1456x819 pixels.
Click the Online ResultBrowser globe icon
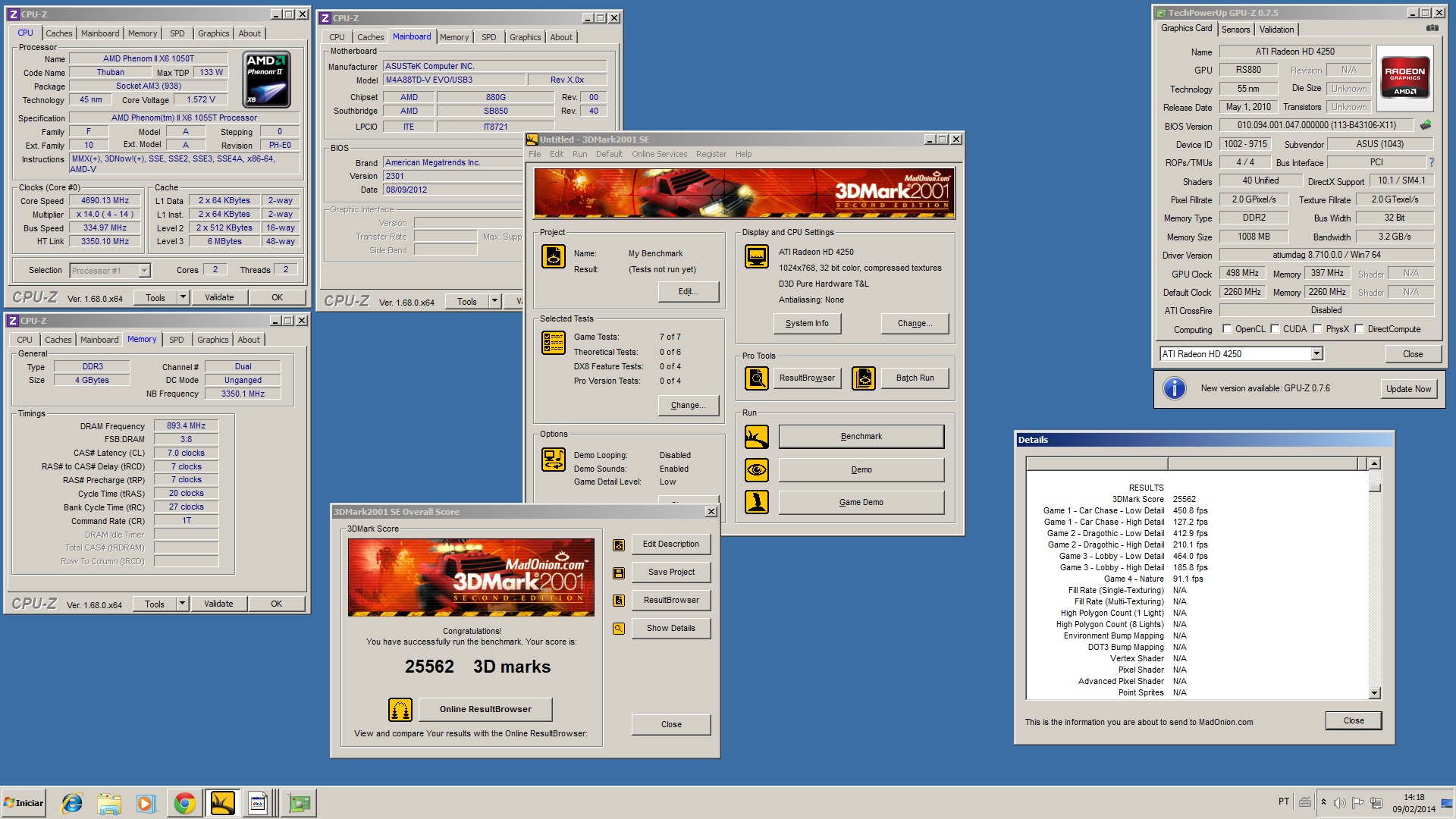point(400,710)
